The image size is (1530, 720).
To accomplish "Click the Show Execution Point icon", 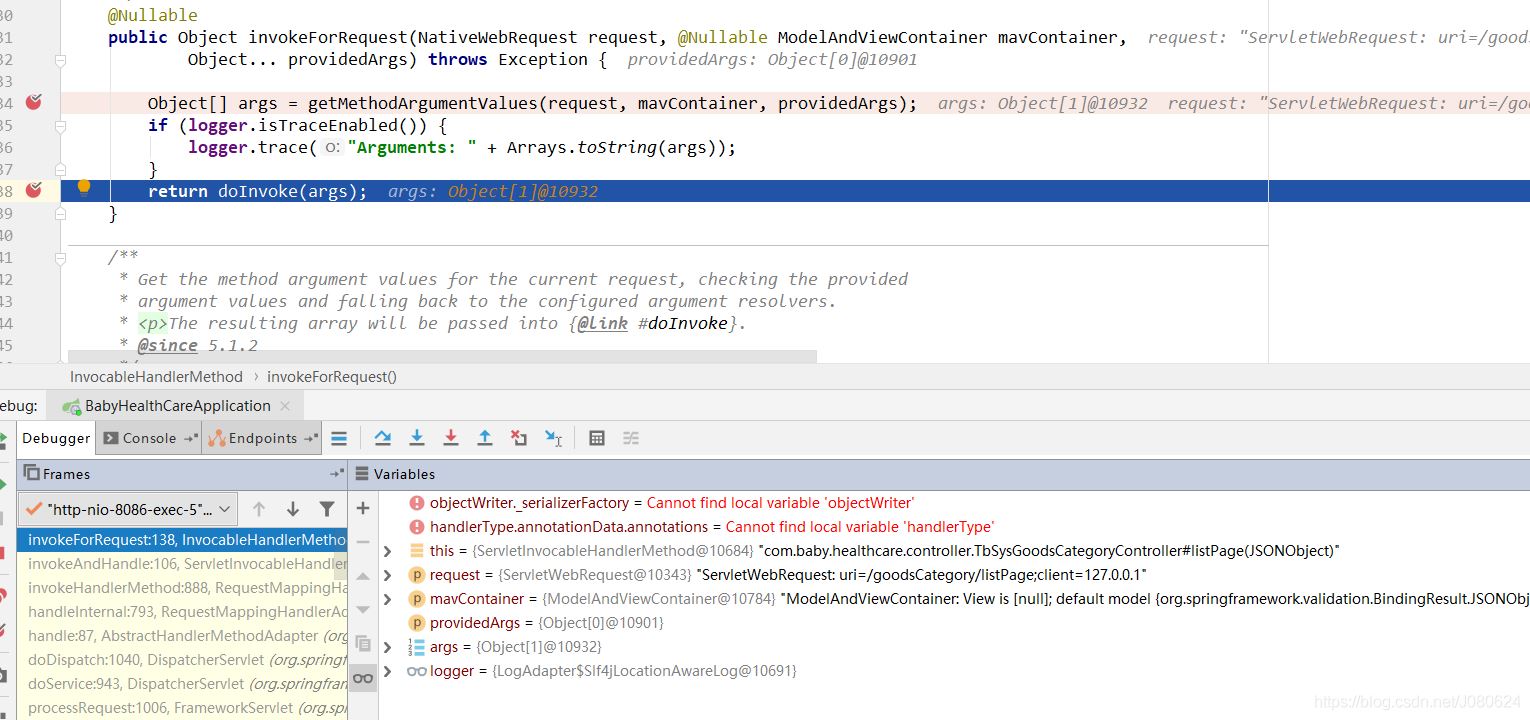I will click(x=339, y=438).
